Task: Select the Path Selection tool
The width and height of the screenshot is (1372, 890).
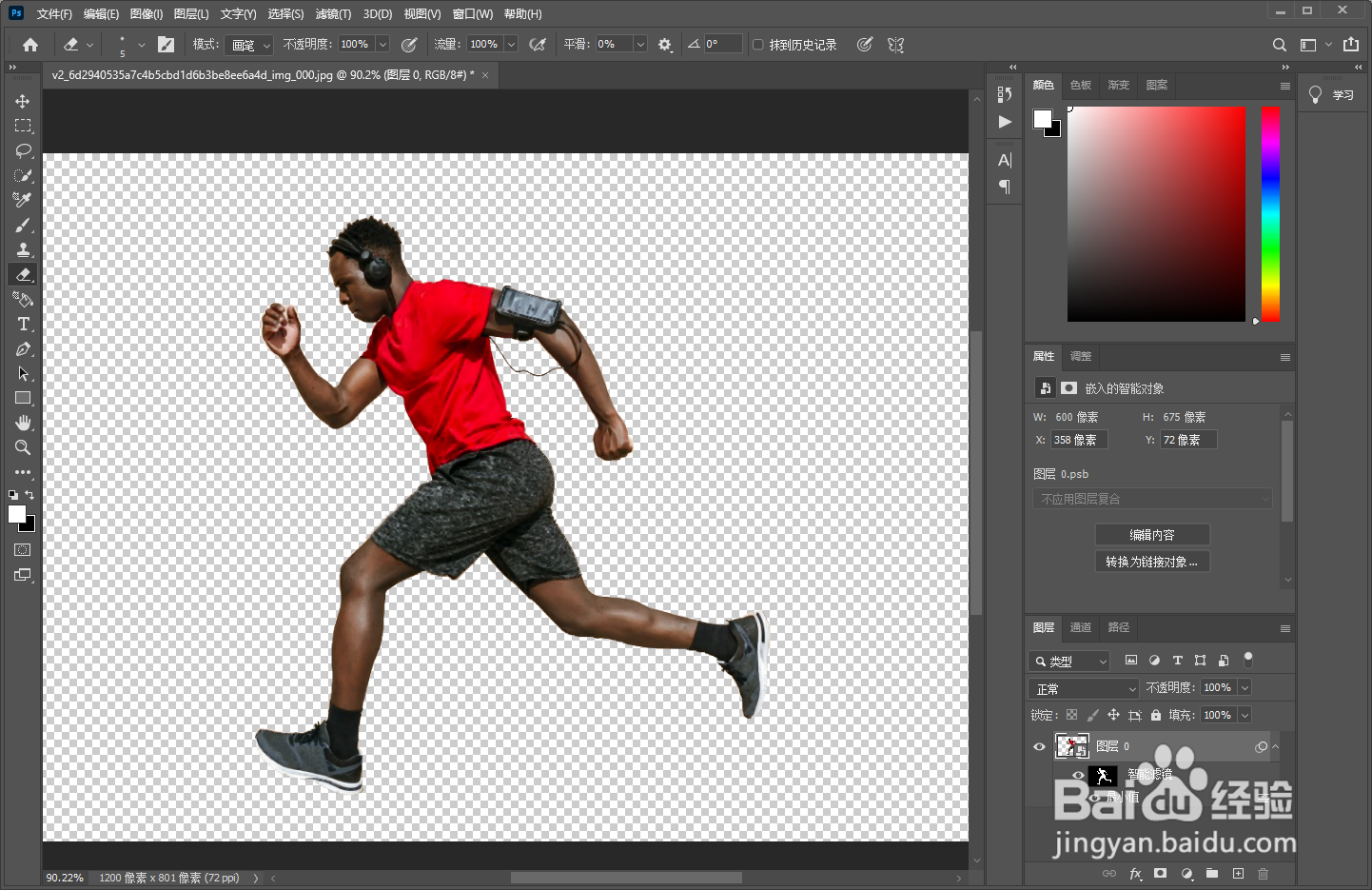Action: (23, 373)
